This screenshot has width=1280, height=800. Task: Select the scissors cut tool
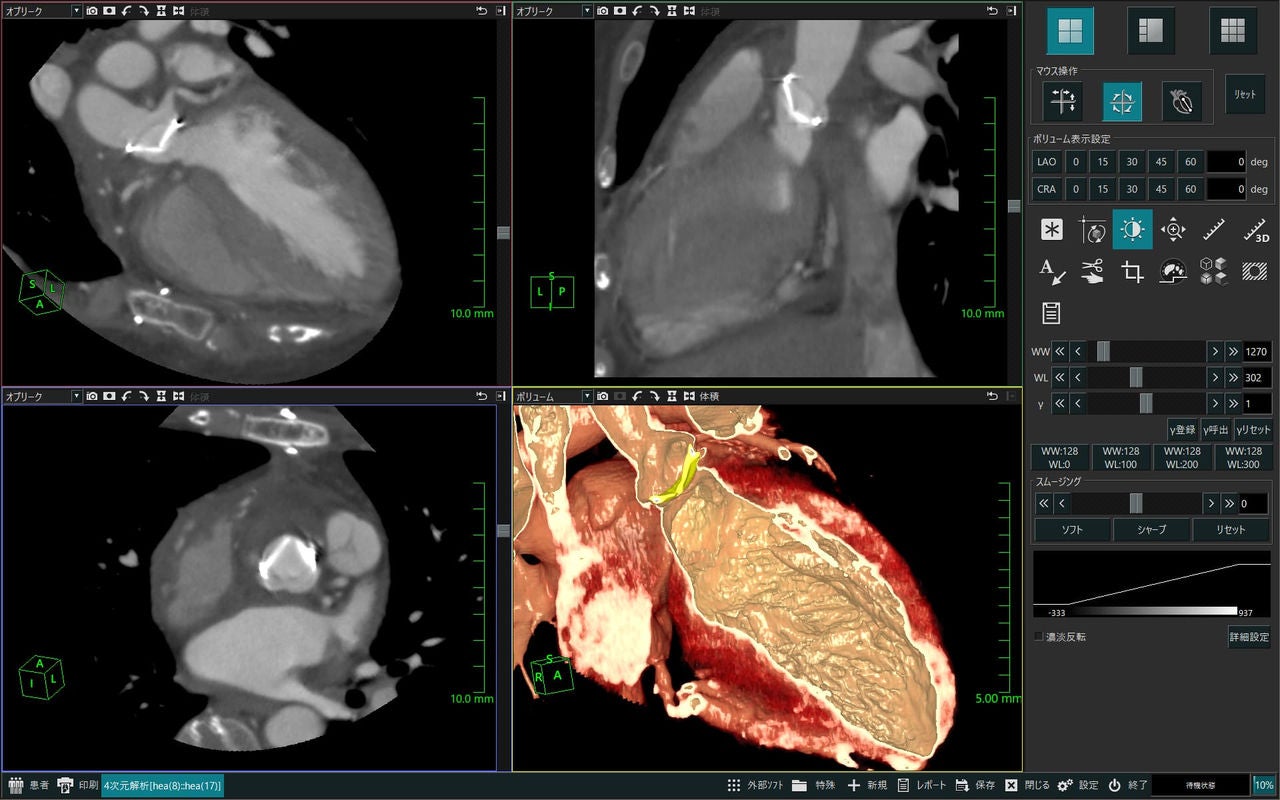[x=1092, y=271]
